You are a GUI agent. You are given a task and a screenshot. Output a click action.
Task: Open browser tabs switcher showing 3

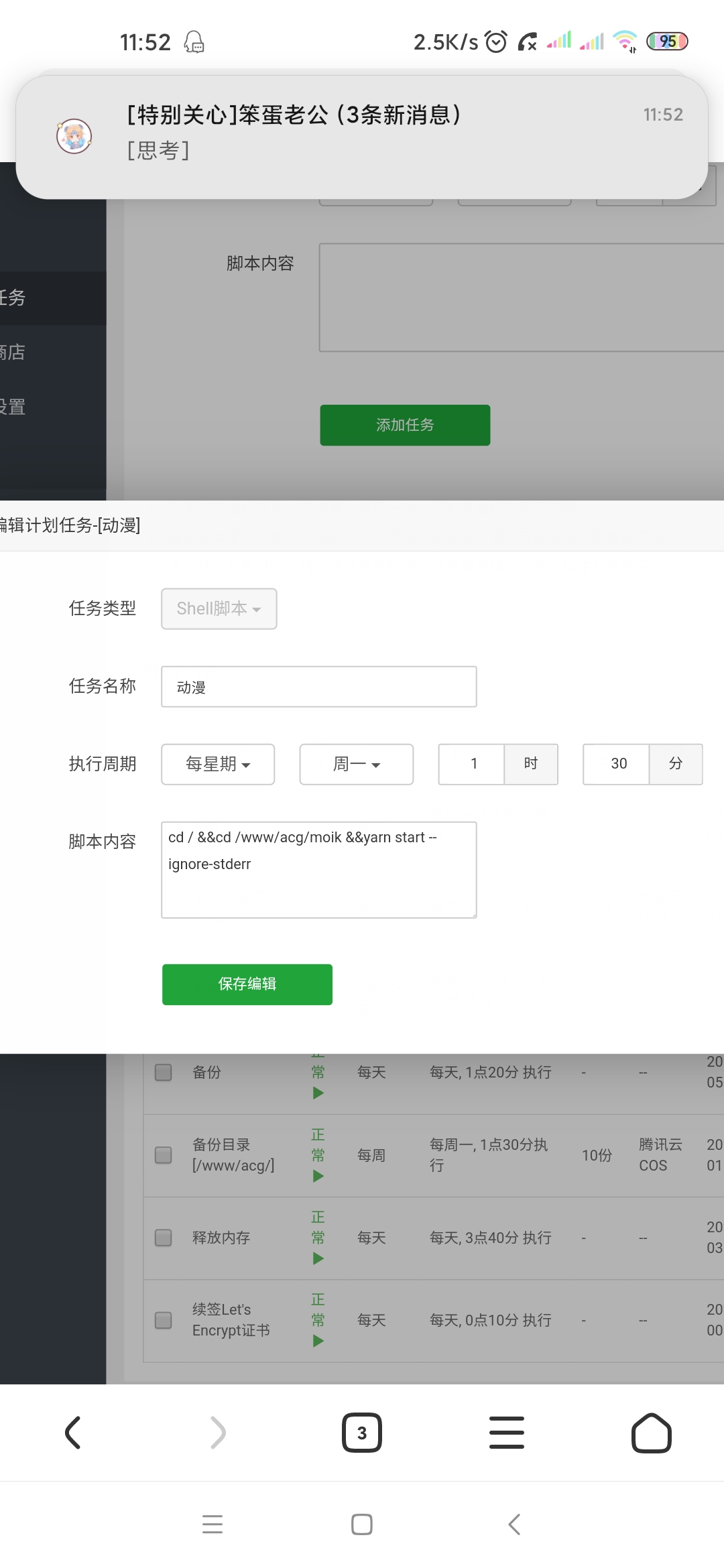tap(362, 1433)
